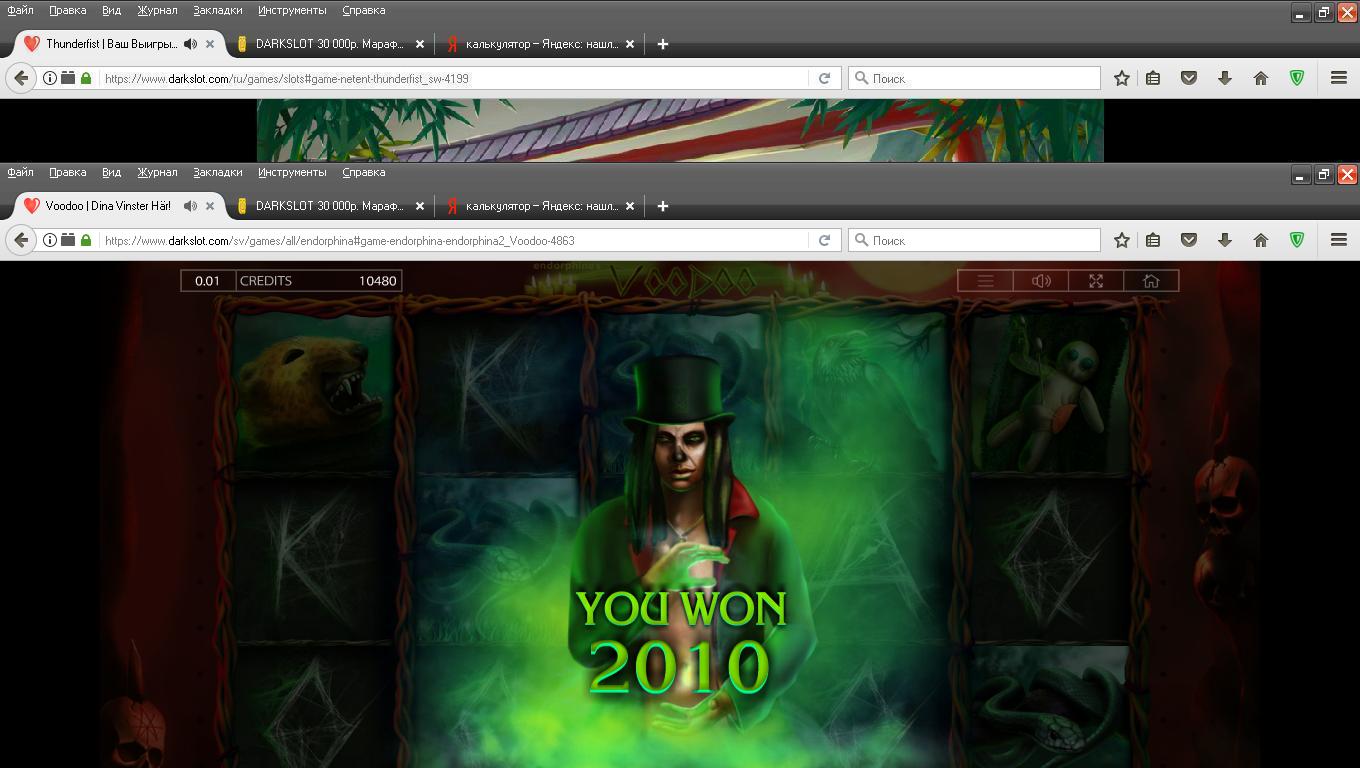This screenshot has height=768, width=1360.
Task: Open downloads arrow in Voodoo window
Action: [x=1224, y=240]
